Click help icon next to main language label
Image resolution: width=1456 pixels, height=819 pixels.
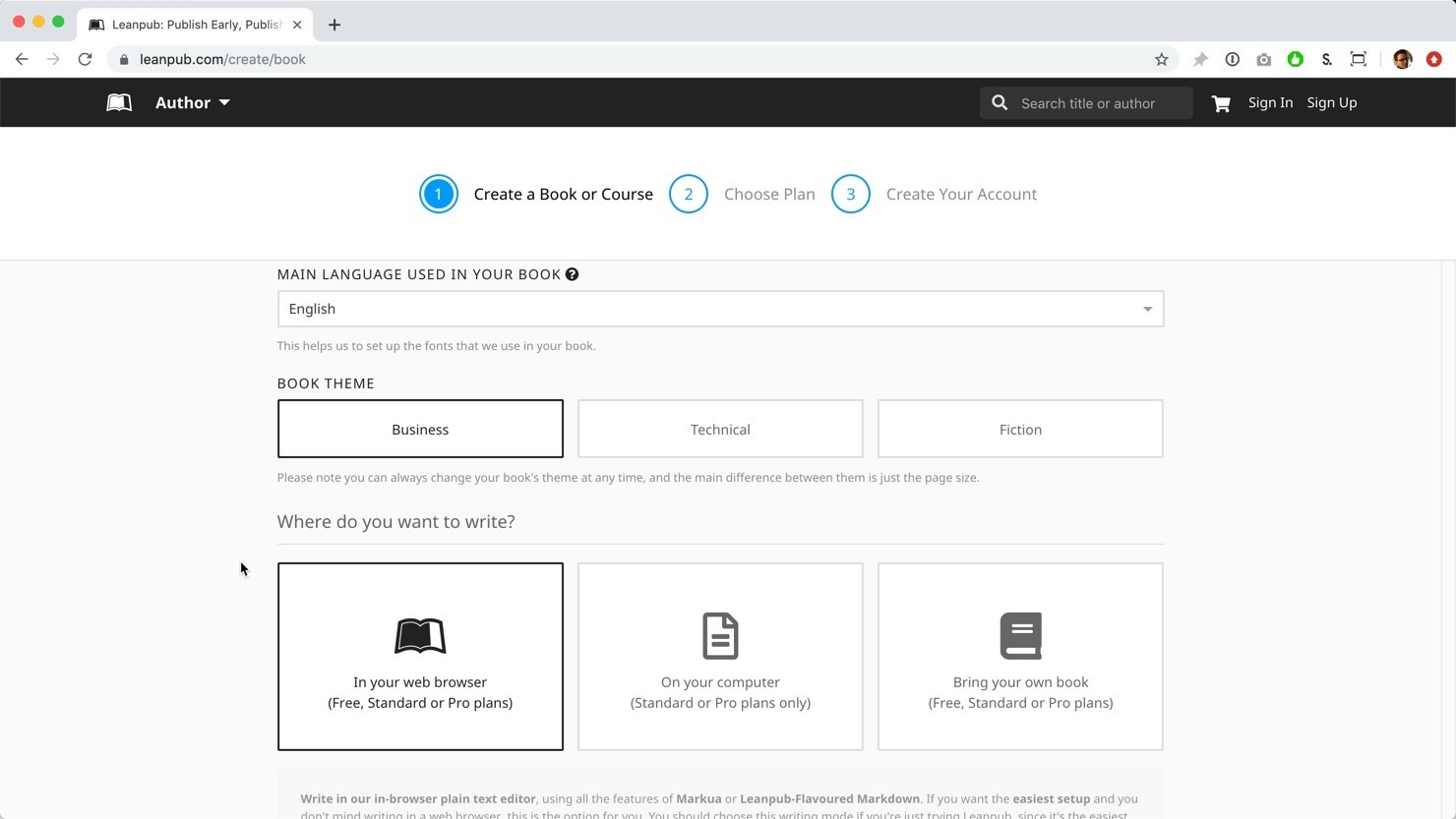click(572, 274)
